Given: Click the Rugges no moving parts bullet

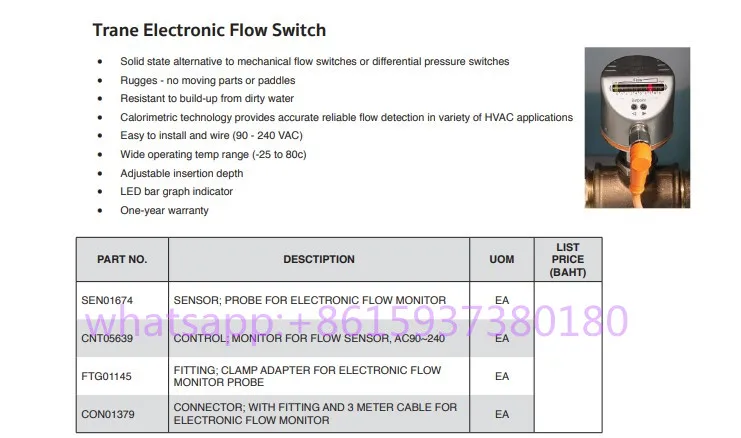Looking at the screenshot, I should [207, 80].
